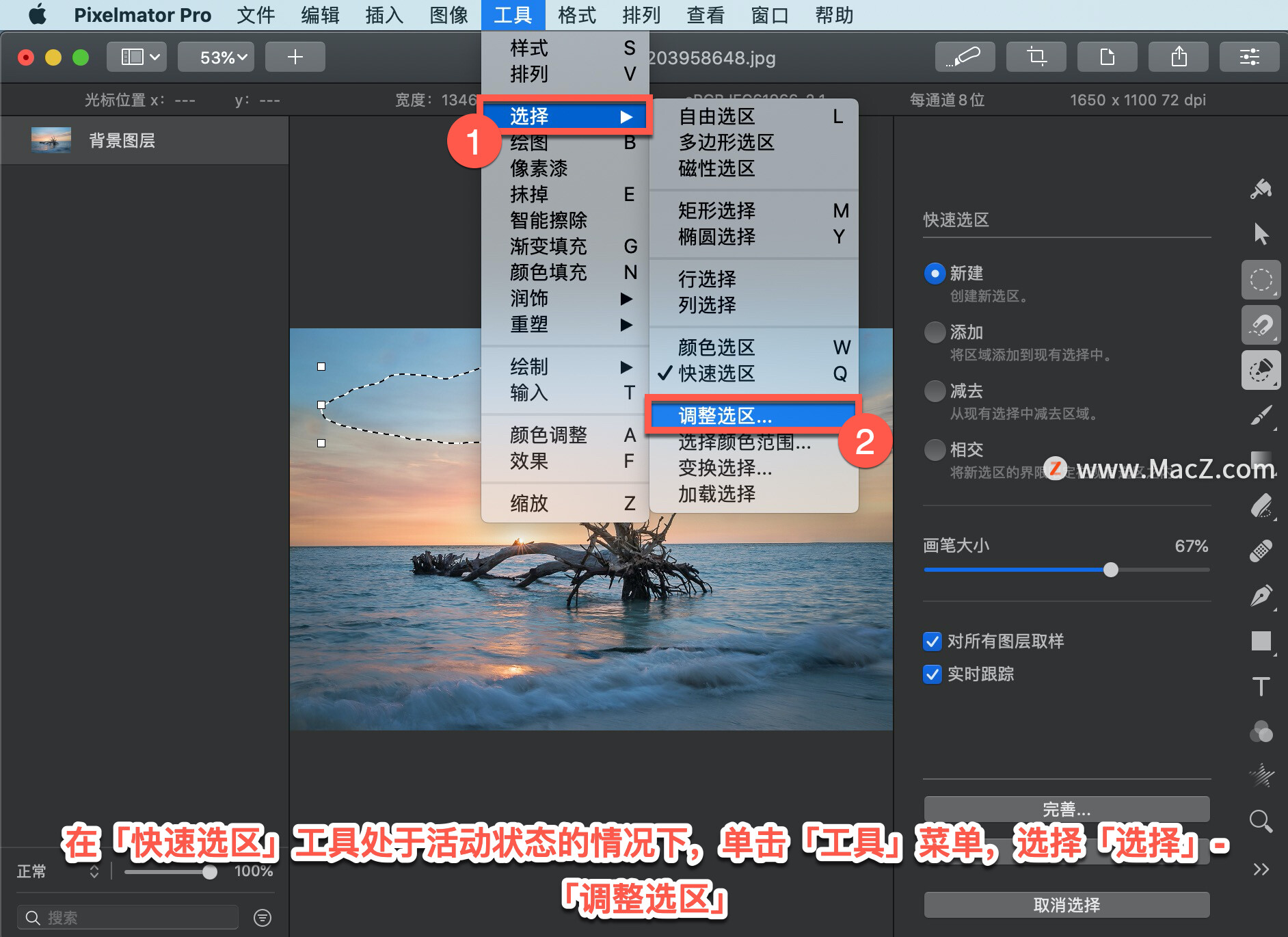
Task: Select the 相交 selection mode radio
Action: tap(935, 450)
